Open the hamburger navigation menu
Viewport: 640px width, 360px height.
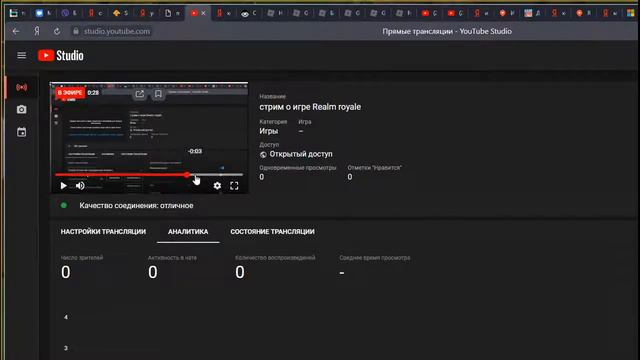point(22,56)
